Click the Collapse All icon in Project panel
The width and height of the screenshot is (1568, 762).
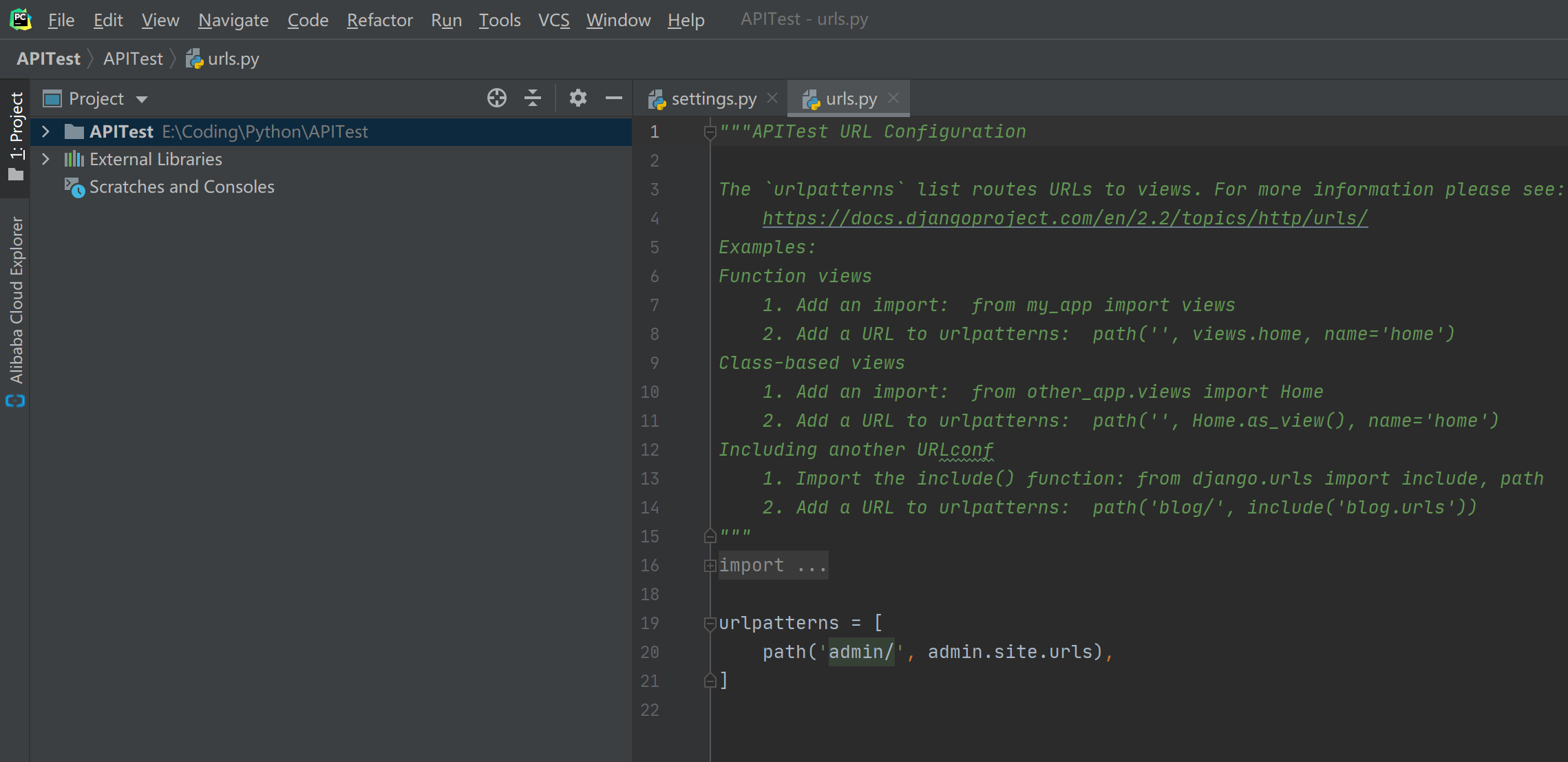(533, 98)
